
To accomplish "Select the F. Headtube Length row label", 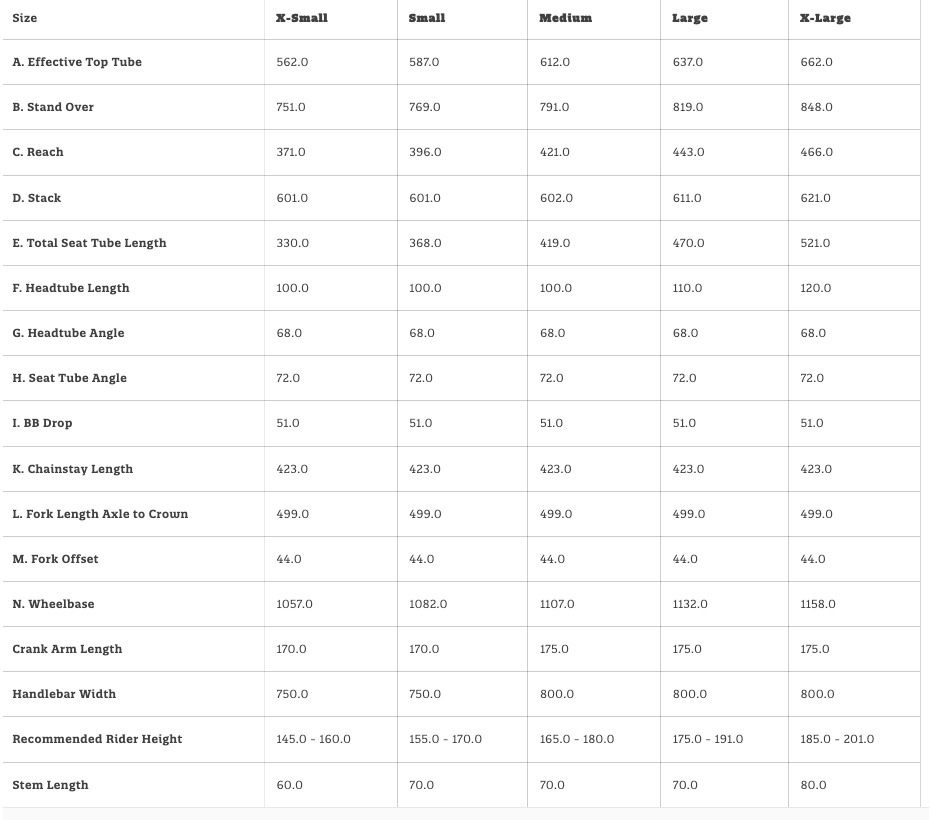I will click(71, 288).
